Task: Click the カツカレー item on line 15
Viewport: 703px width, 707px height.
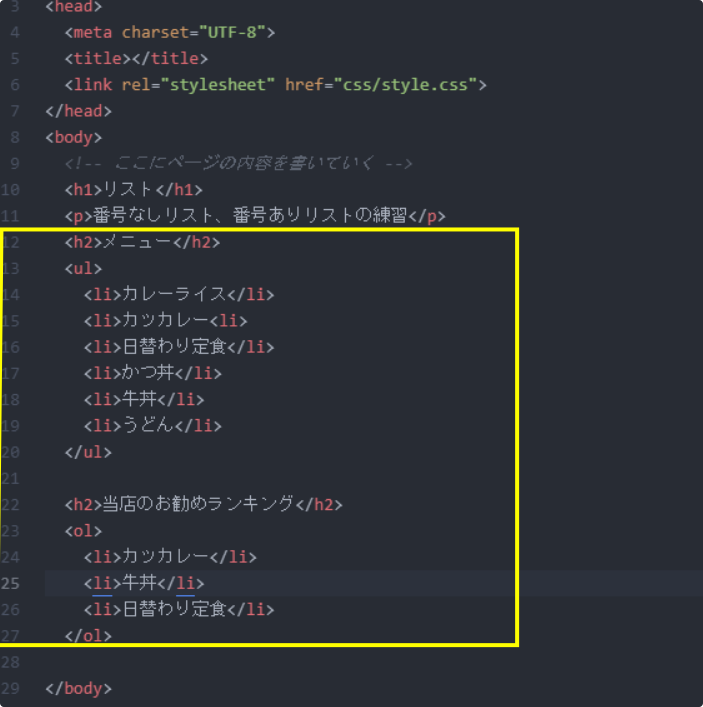Action: (x=165, y=321)
